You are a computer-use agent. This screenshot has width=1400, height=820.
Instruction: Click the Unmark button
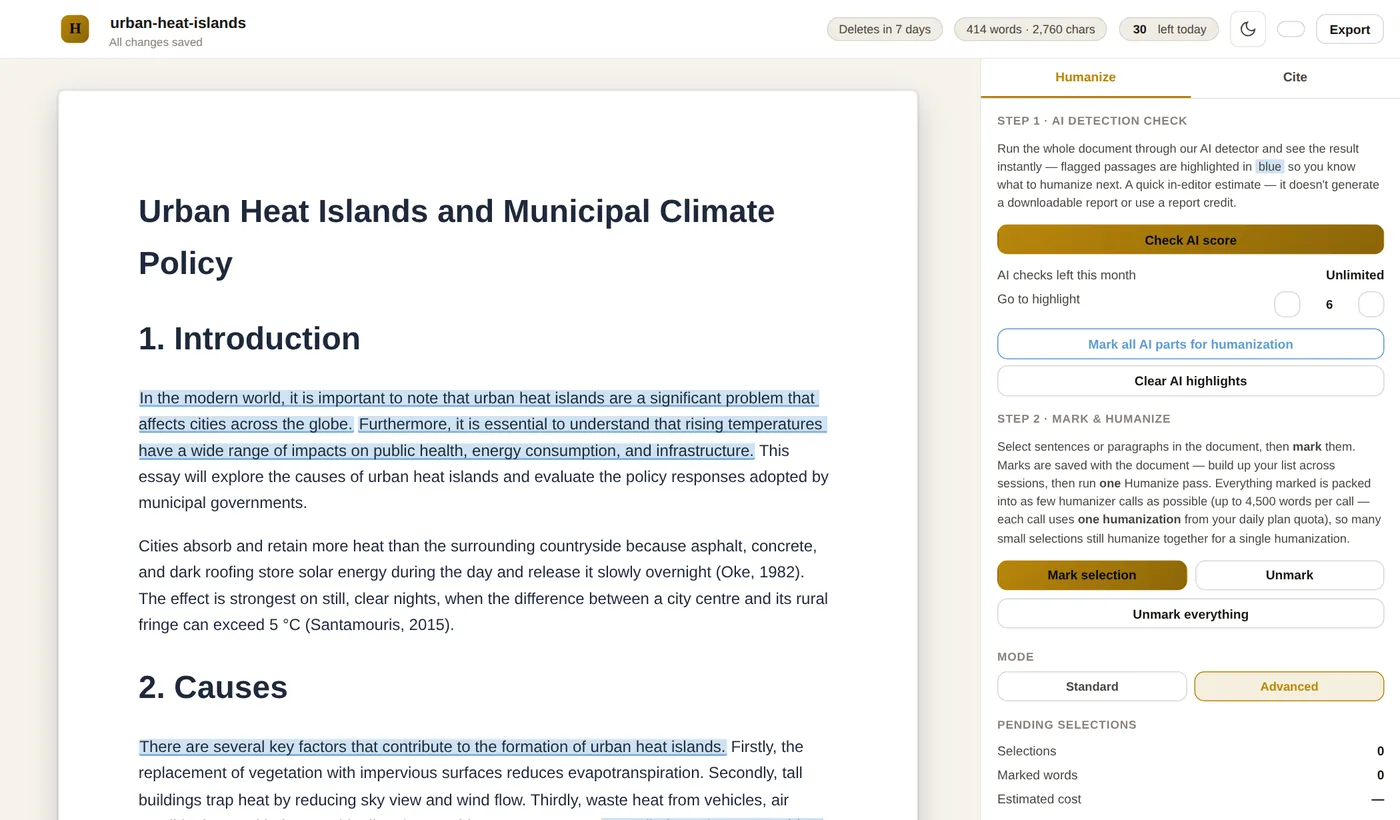(1289, 575)
